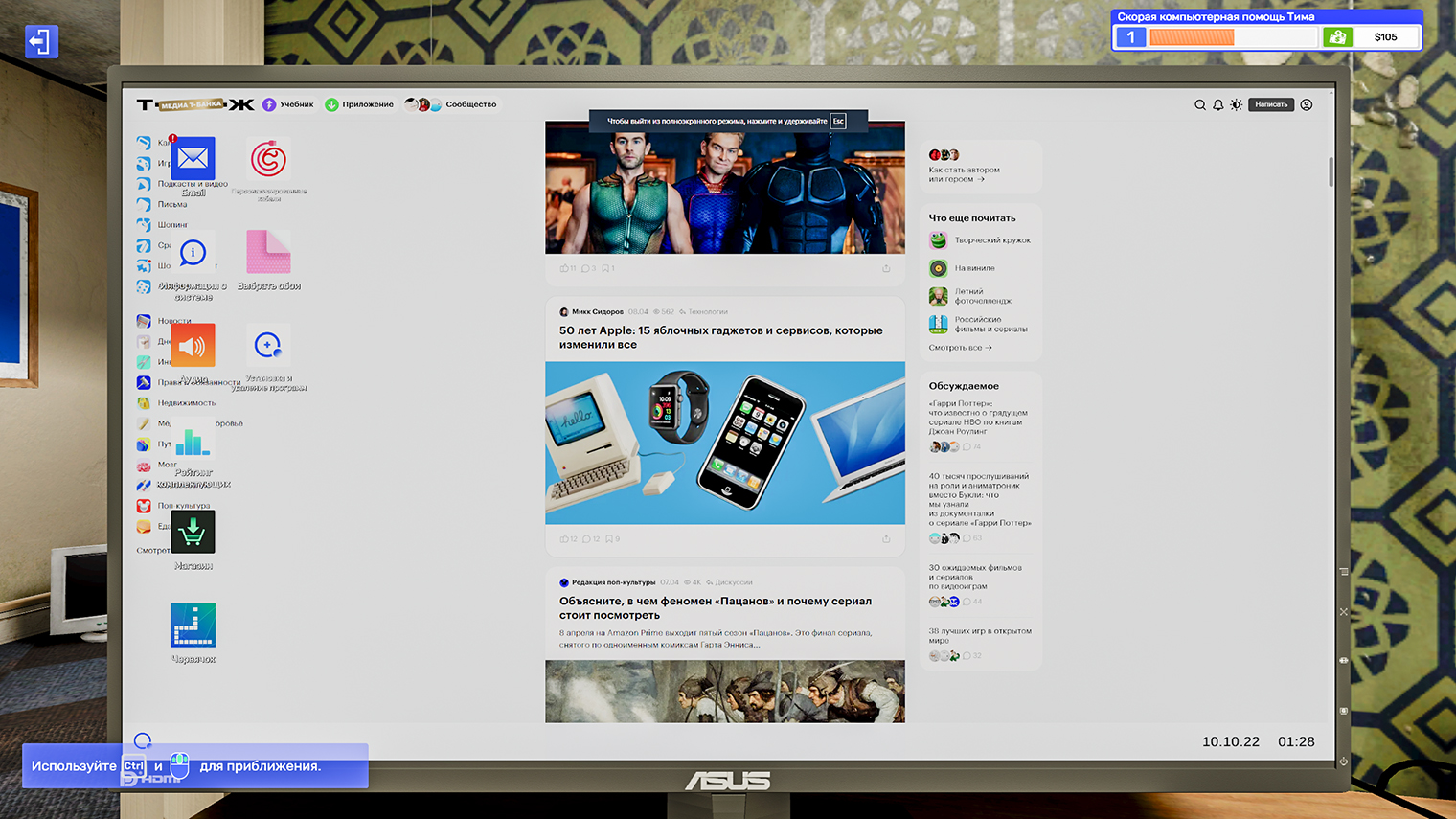Click the Esc key hint in the banner
Image resolution: width=1456 pixels, height=819 pixels.
coord(838,121)
